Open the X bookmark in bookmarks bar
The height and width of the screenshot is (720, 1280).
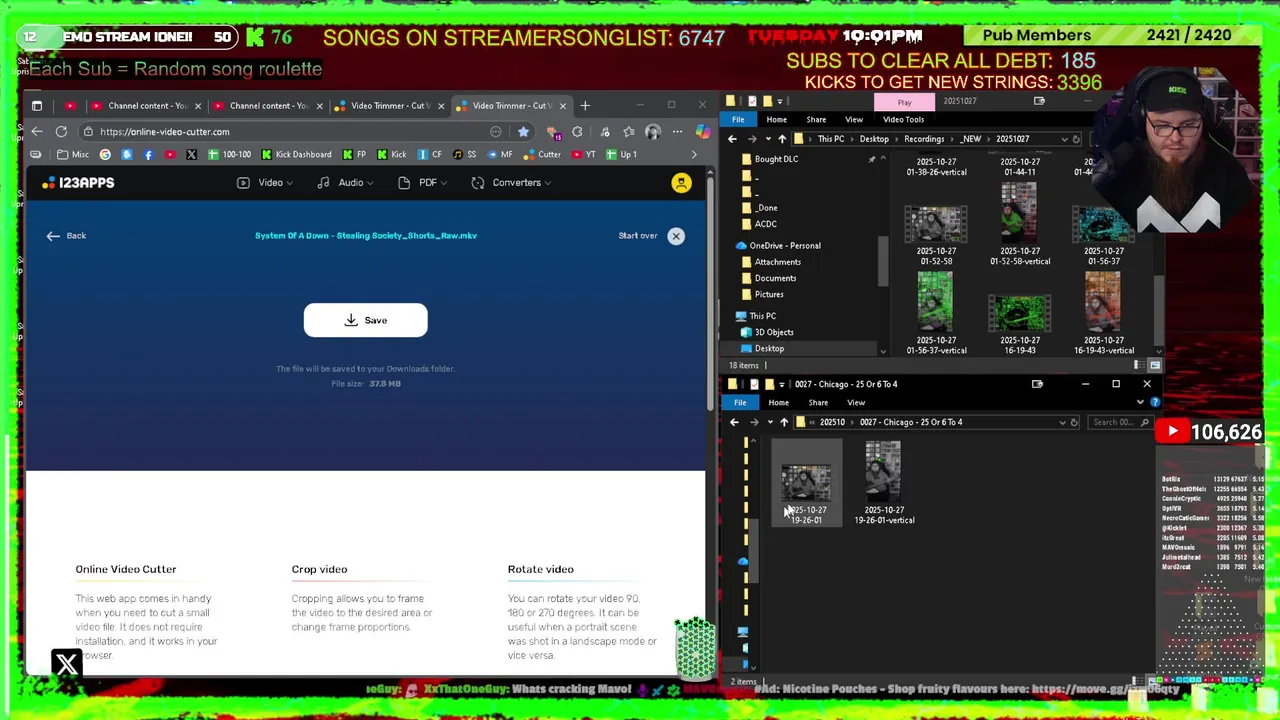pos(191,155)
